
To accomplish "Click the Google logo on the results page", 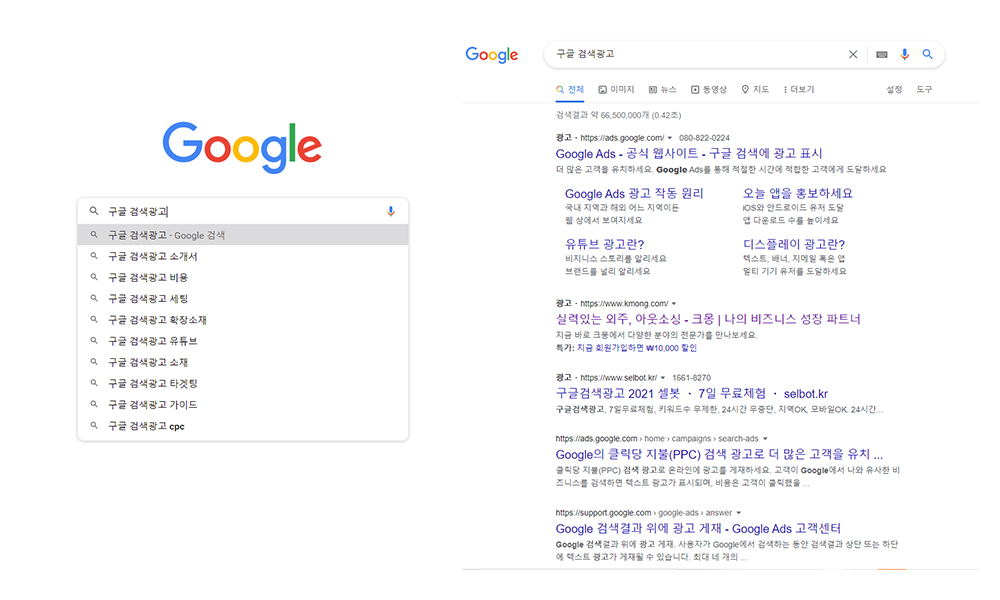I will 492,55.
